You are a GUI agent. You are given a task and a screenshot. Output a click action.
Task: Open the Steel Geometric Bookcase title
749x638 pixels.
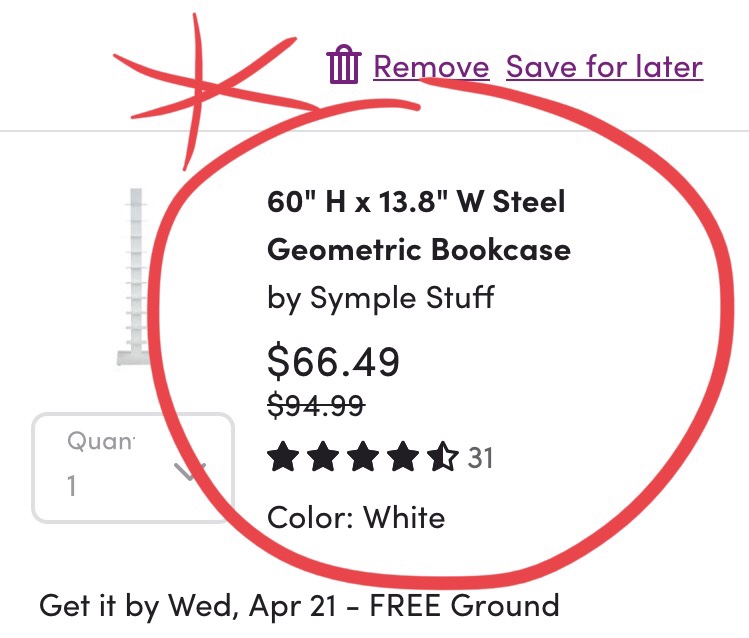pyautogui.click(x=418, y=226)
